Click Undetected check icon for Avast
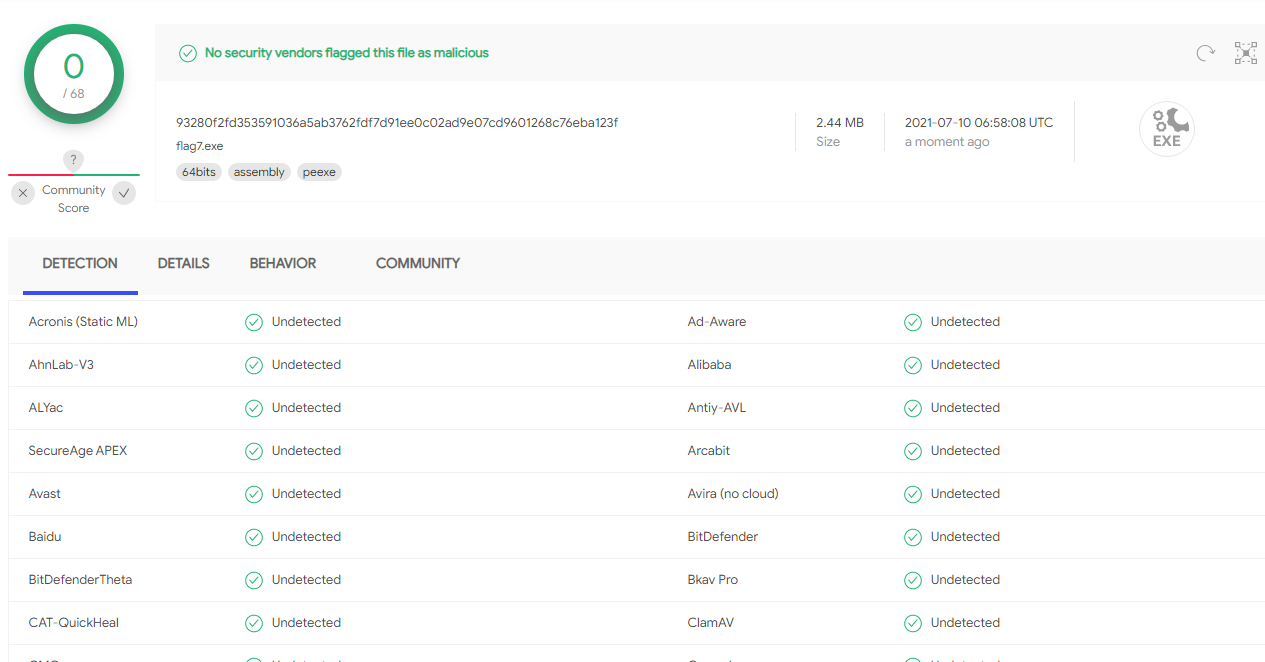 (x=254, y=494)
